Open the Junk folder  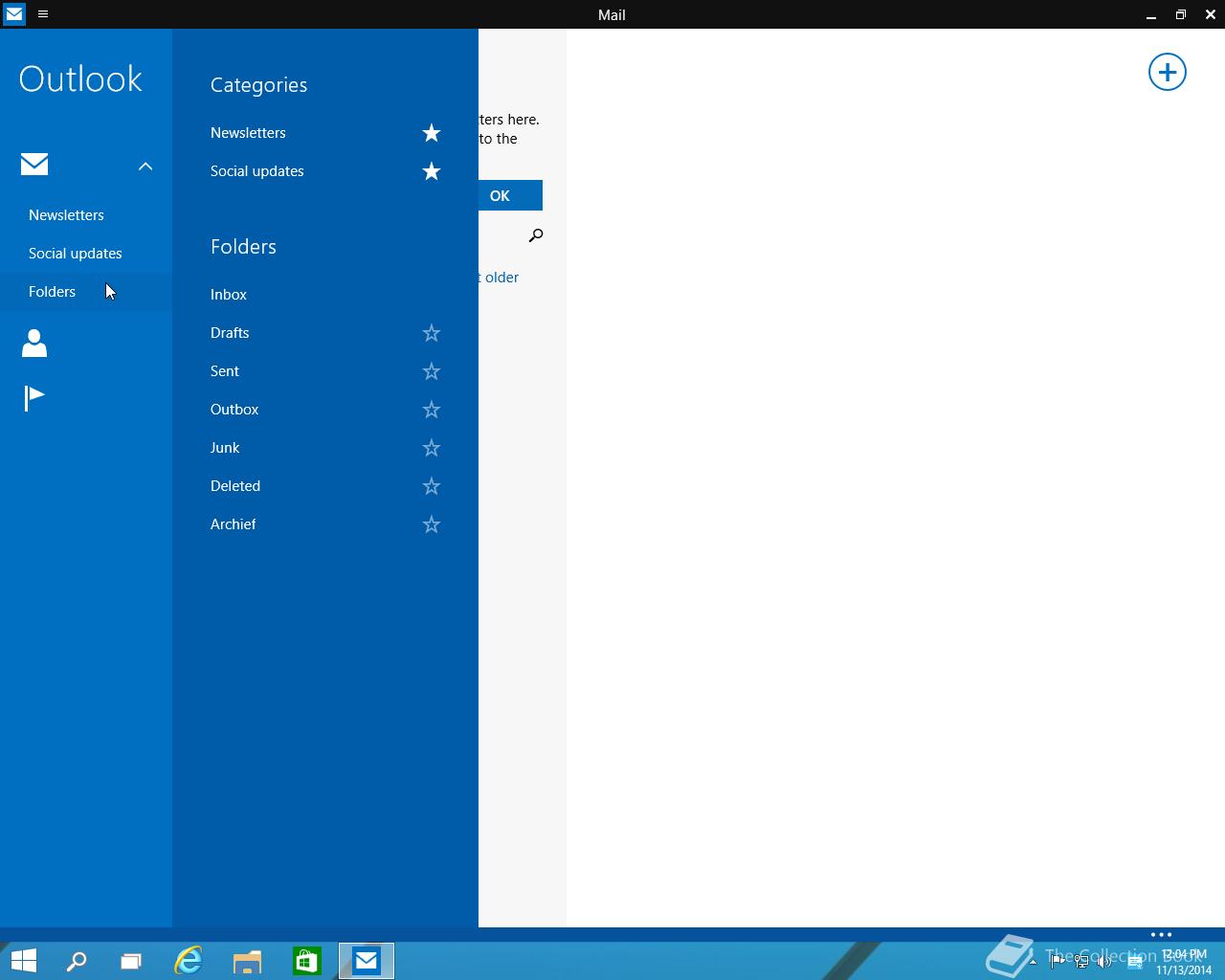[225, 448]
